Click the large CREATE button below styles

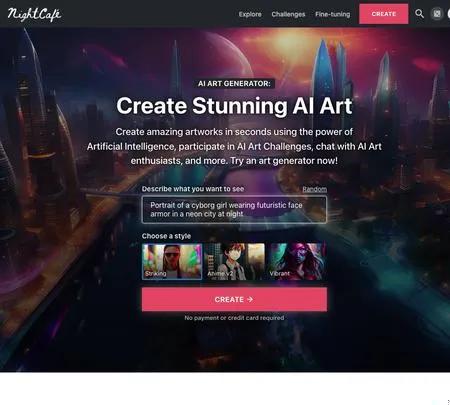click(x=234, y=299)
